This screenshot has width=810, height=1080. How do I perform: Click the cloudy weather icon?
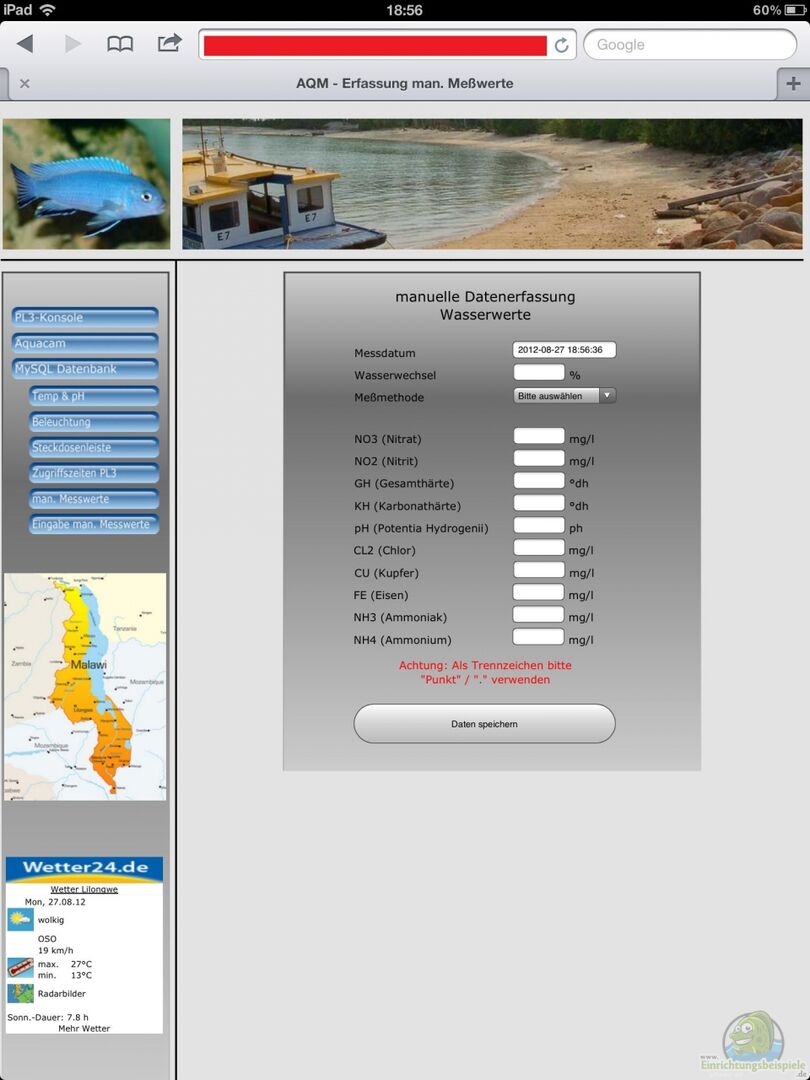pyautogui.click(x=20, y=919)
